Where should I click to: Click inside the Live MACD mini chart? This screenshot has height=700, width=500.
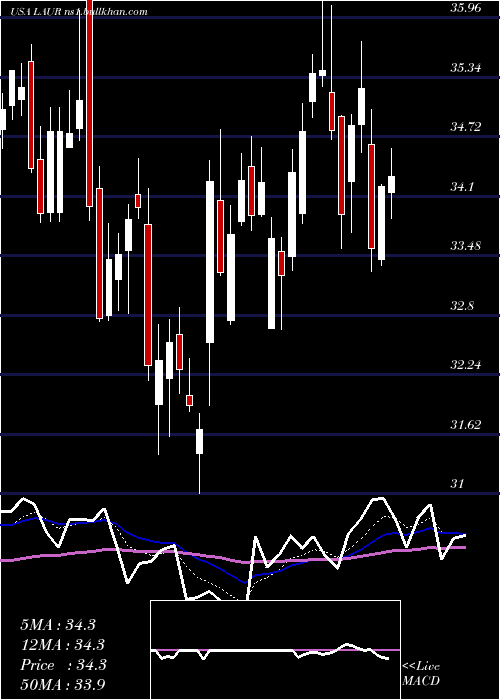pyautogui.click(x=275, y=650)
